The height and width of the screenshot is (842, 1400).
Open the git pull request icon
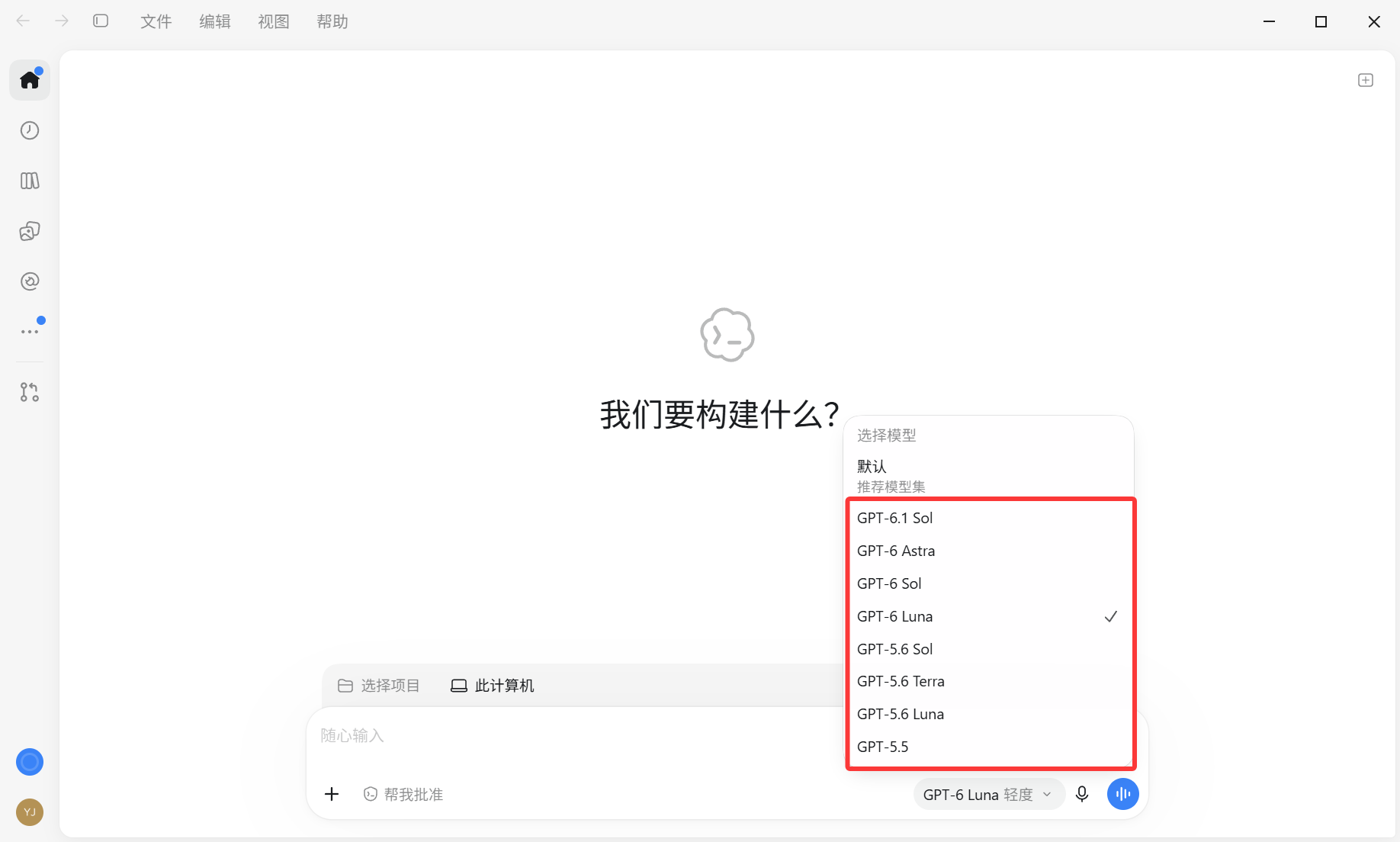pyautogui.click(x=30, y=392)
